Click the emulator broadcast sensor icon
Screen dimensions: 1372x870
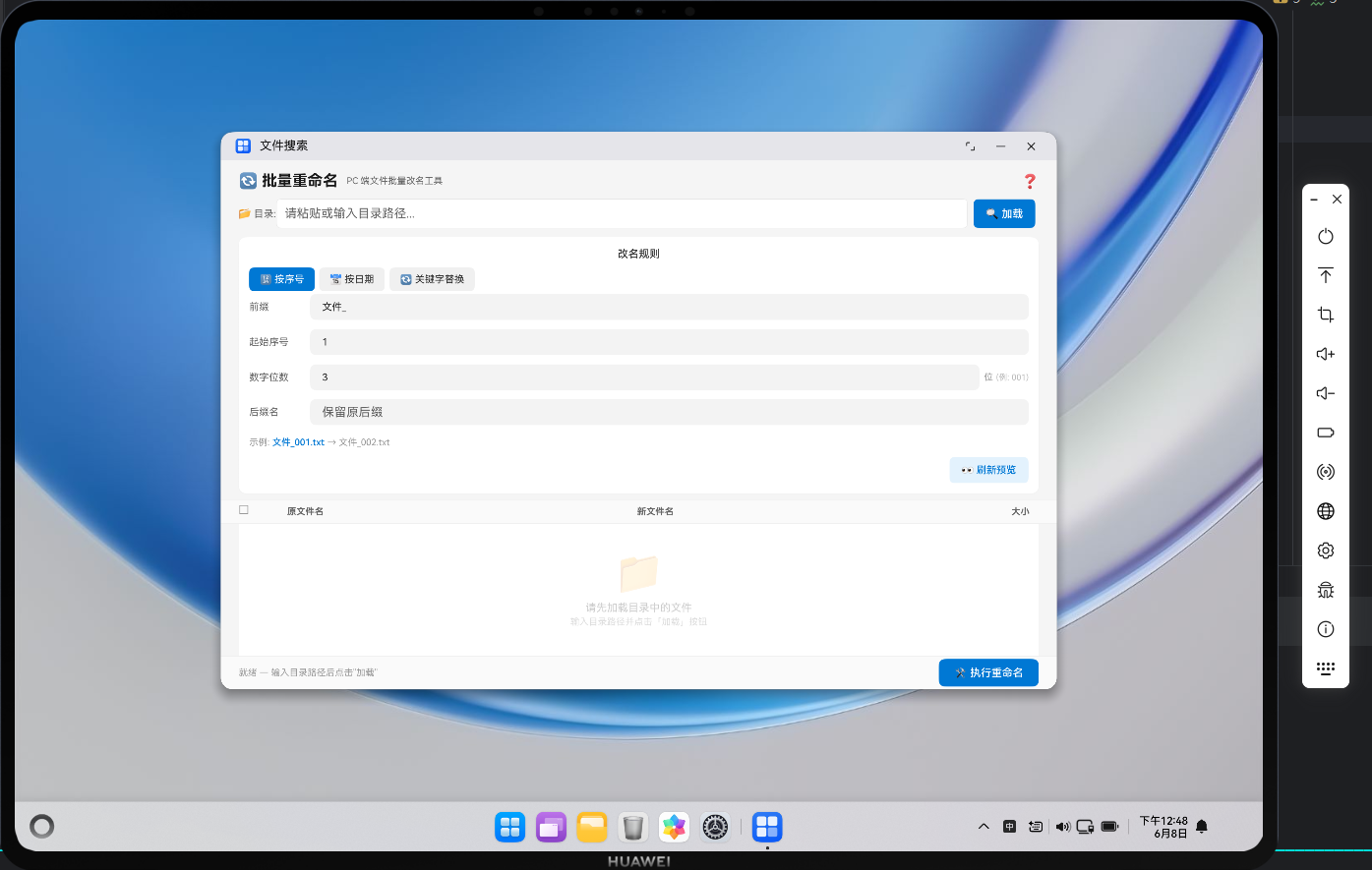click(1326, 472)
